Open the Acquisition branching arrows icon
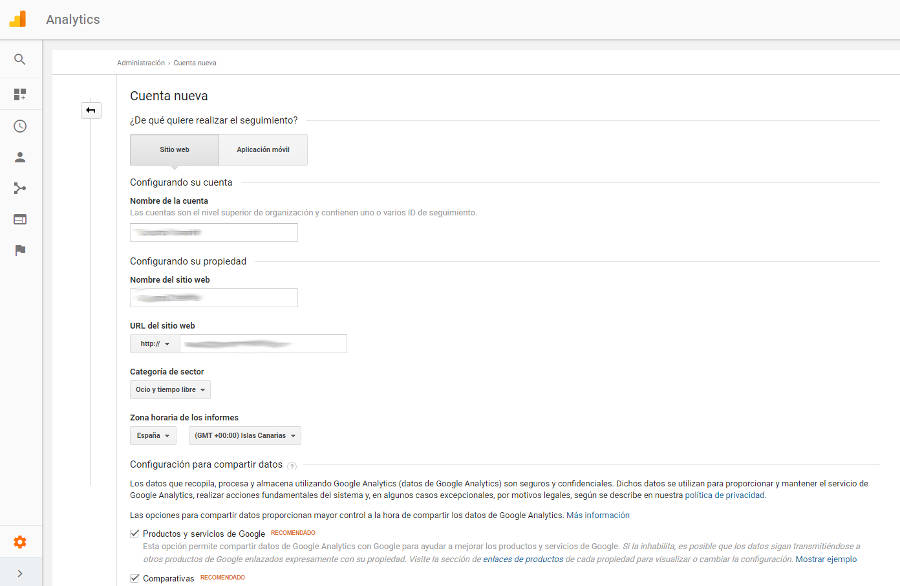The height and width of the screenshot is (586, 900). coord(20,188)
